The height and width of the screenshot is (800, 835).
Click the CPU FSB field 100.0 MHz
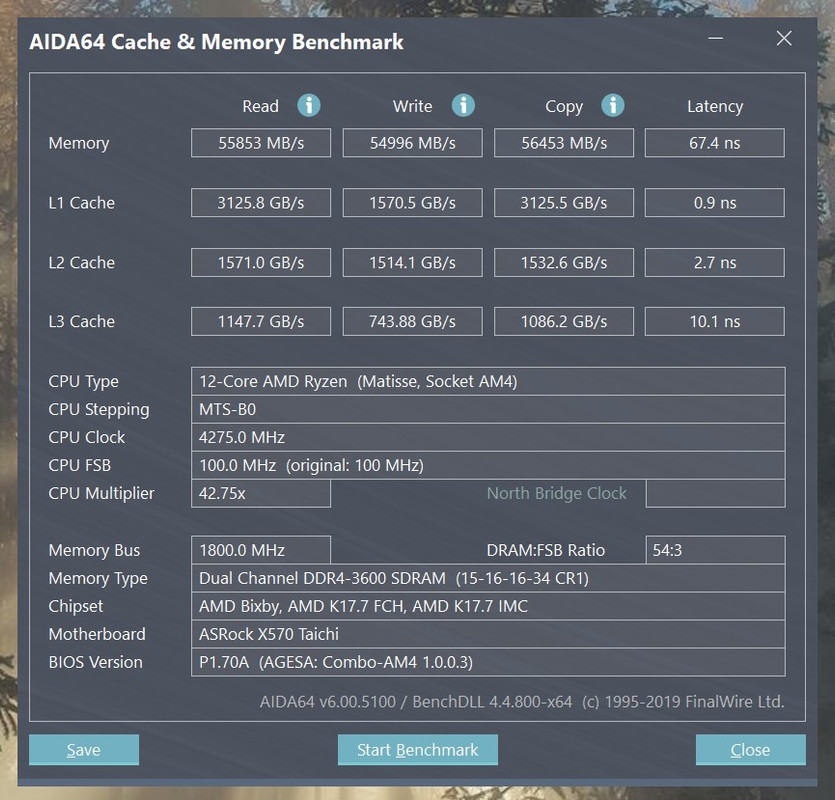488,465
